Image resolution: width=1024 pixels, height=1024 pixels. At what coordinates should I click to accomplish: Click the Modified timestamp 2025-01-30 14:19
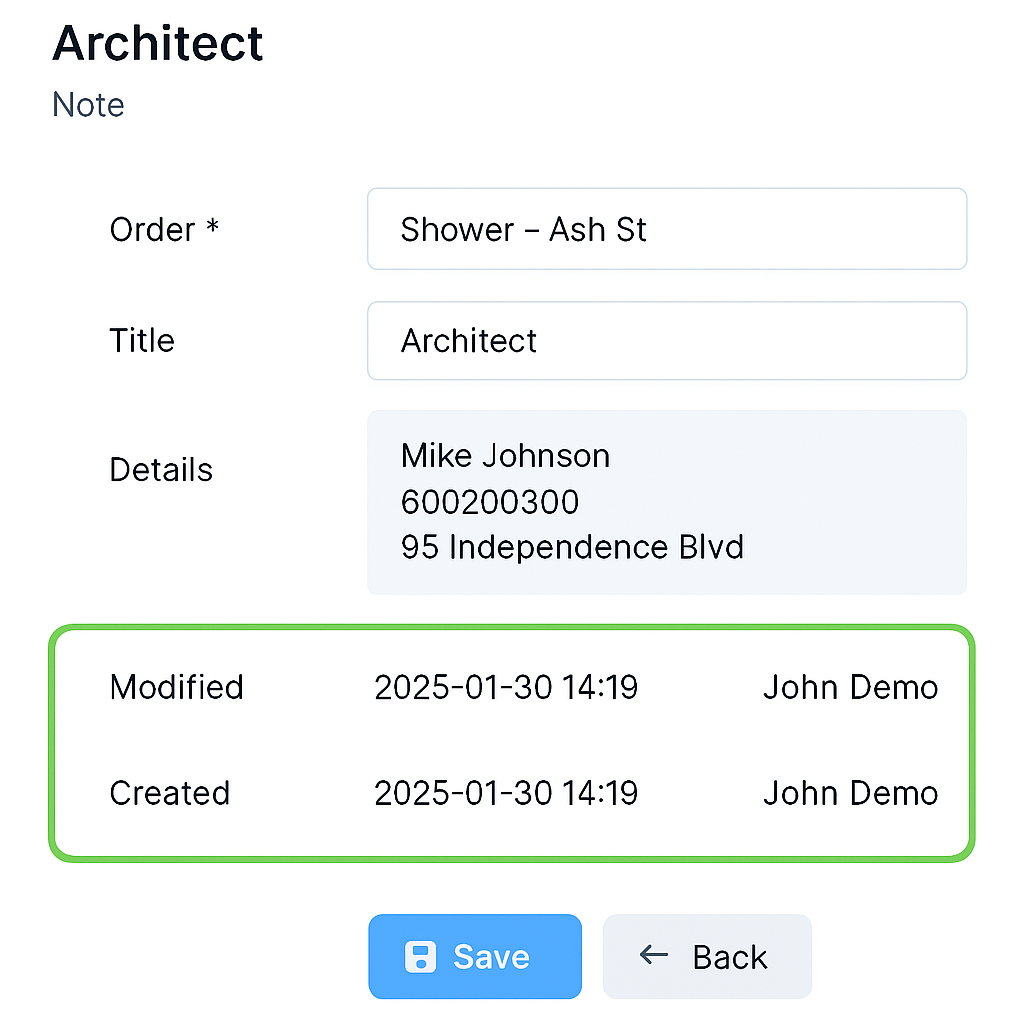click(505, 687)
